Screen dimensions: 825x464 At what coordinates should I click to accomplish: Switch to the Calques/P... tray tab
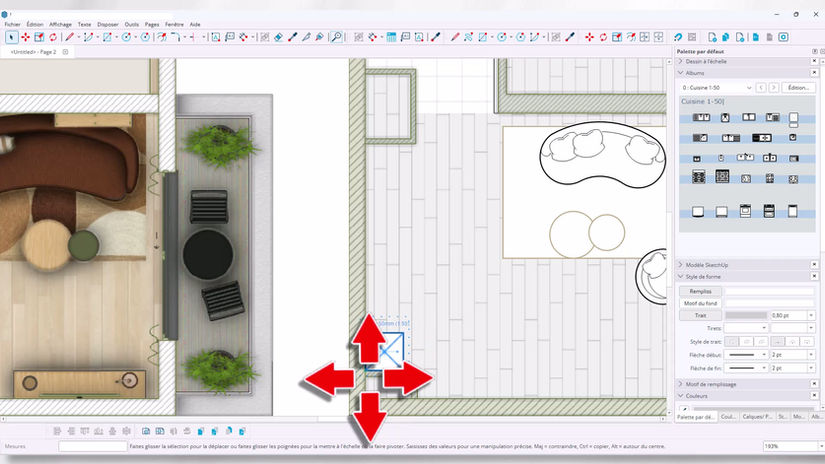coord(757,417)
